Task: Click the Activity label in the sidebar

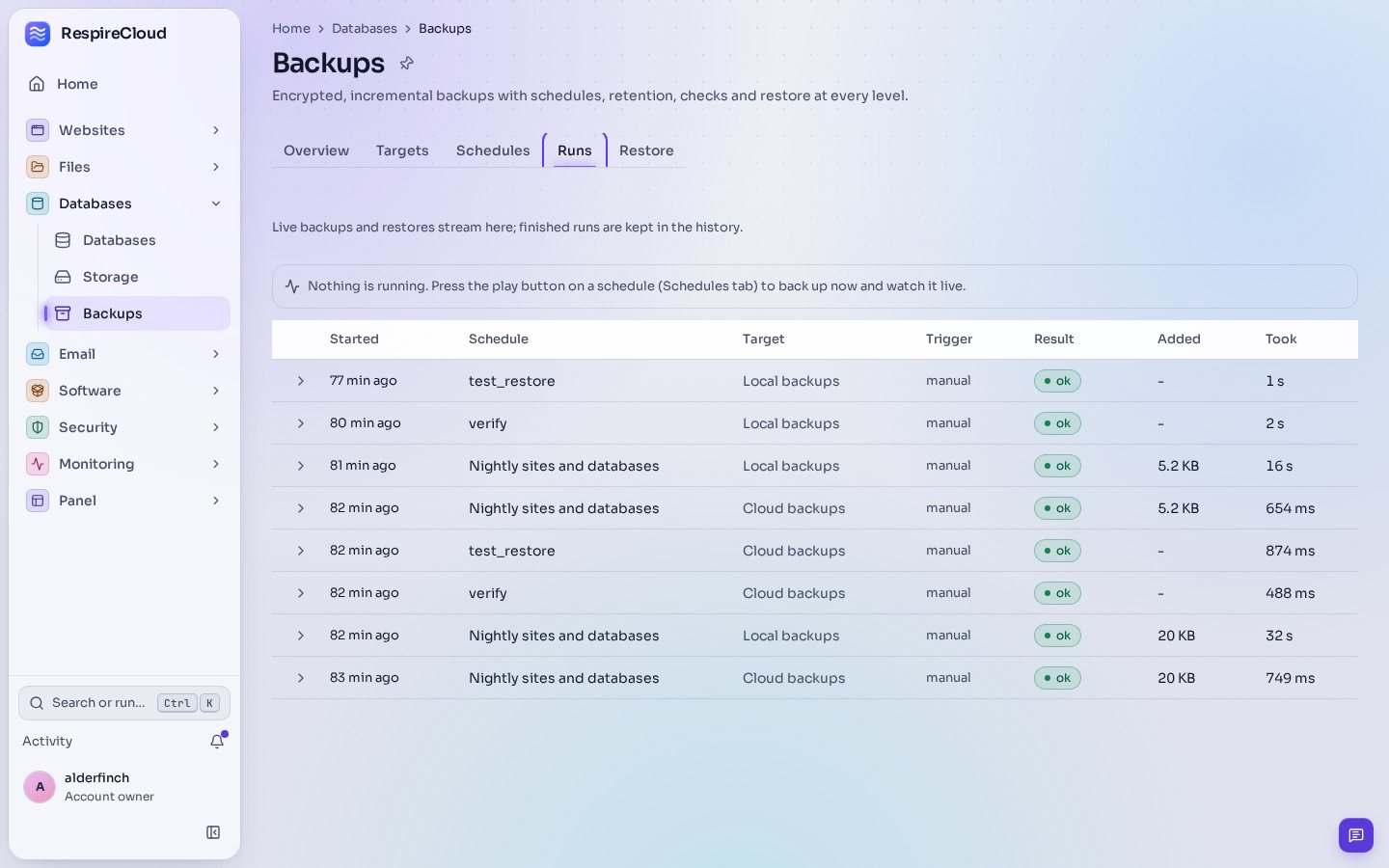Action: [x=47, y=741]
